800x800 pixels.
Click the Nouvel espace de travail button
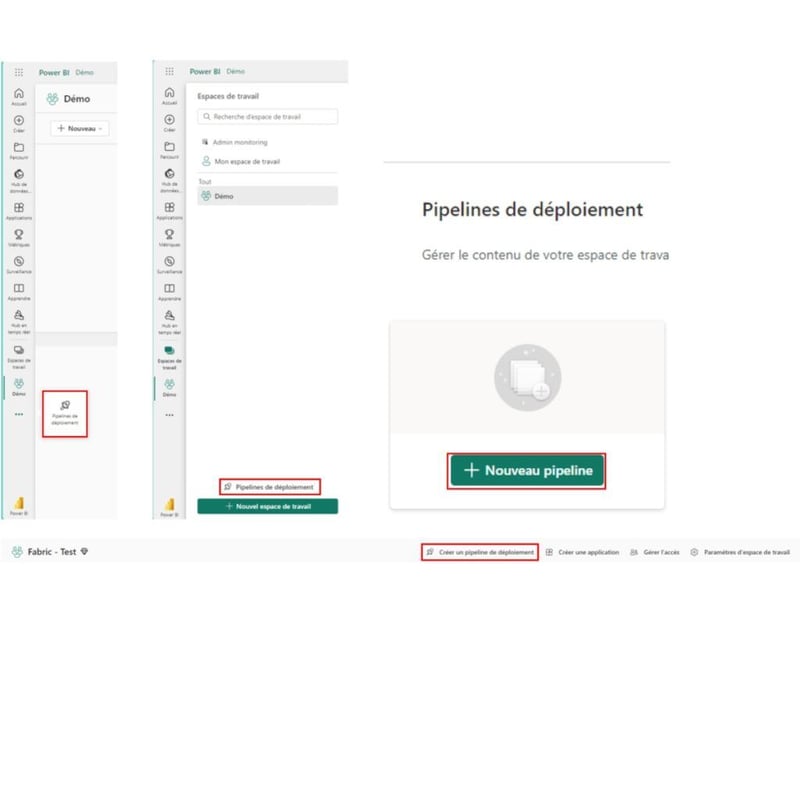(x=267, y=507)
